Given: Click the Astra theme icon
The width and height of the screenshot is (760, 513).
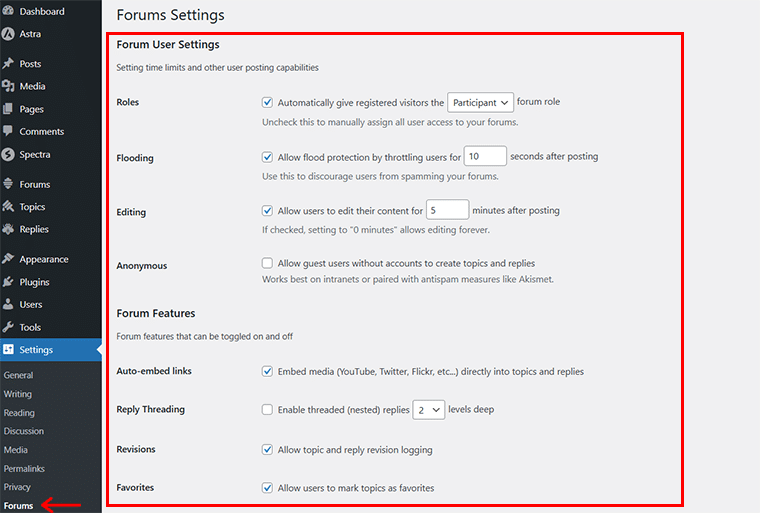Looking at the screenshot, I should [8, 34].
